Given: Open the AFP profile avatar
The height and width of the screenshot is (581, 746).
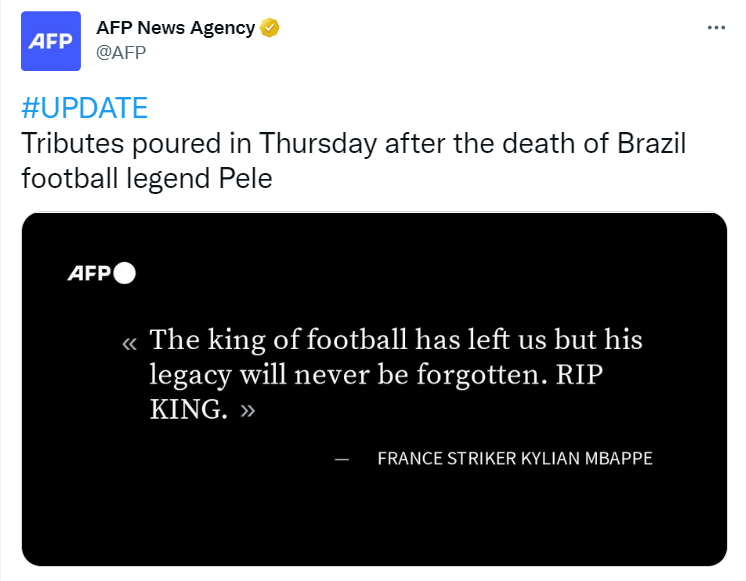Looking at the screenshot, I should click(x=51, y=41).
